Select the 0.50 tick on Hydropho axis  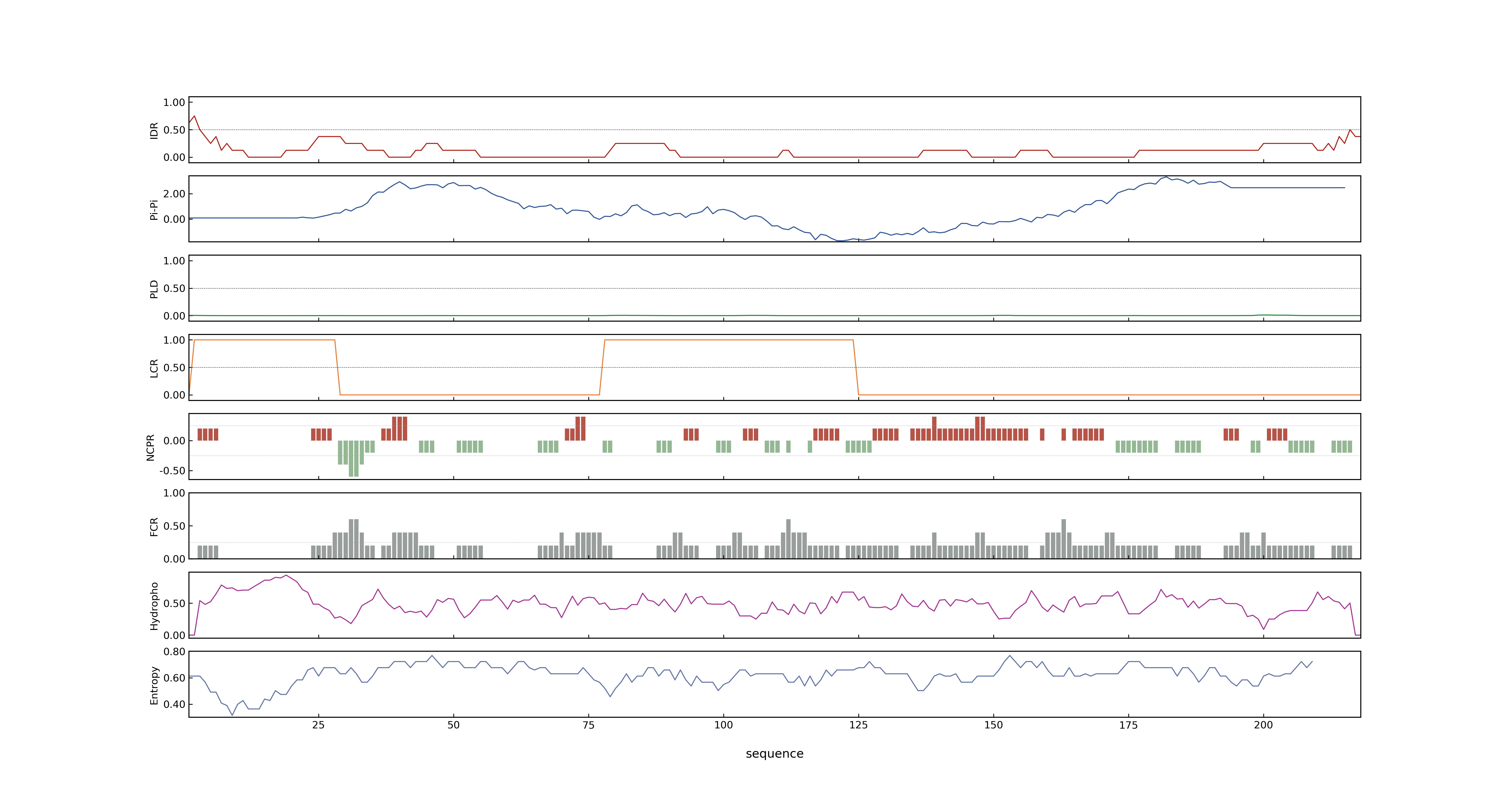click(174, 604)
